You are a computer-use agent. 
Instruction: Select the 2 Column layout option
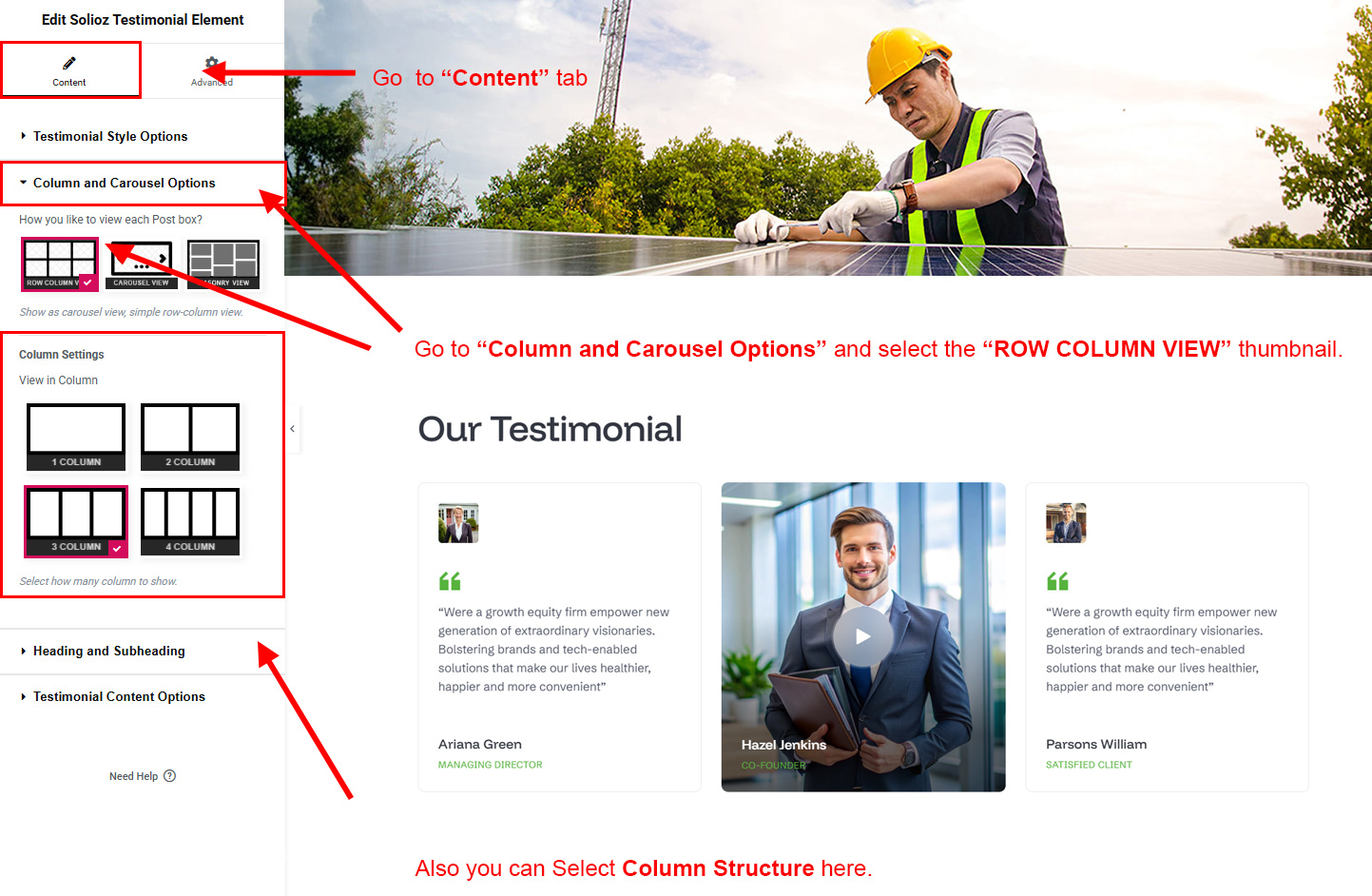[190, 437]
